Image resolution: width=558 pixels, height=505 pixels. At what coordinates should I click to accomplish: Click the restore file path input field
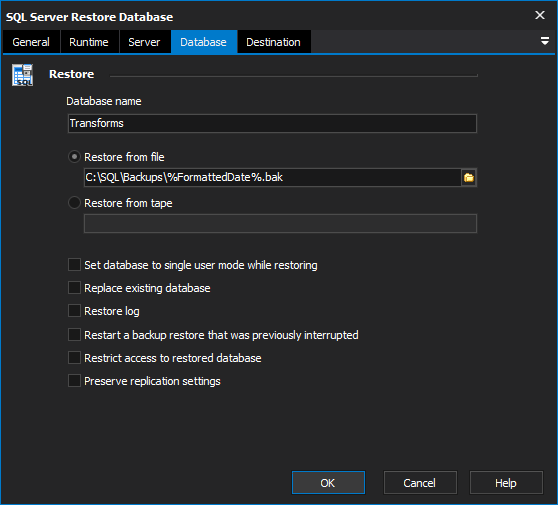[x=273, y=177]
